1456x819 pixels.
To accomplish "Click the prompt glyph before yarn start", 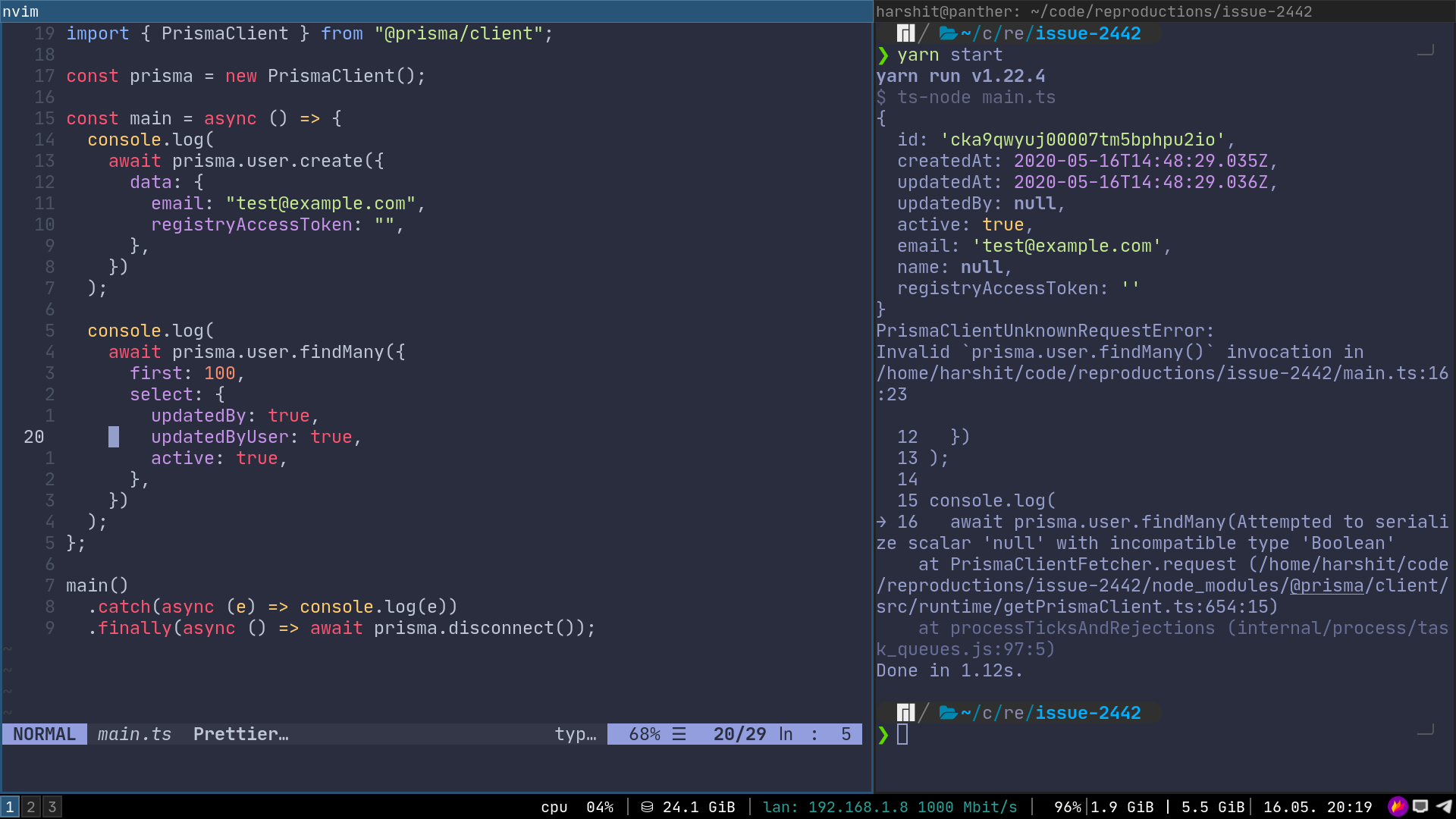I will [882, 55].
